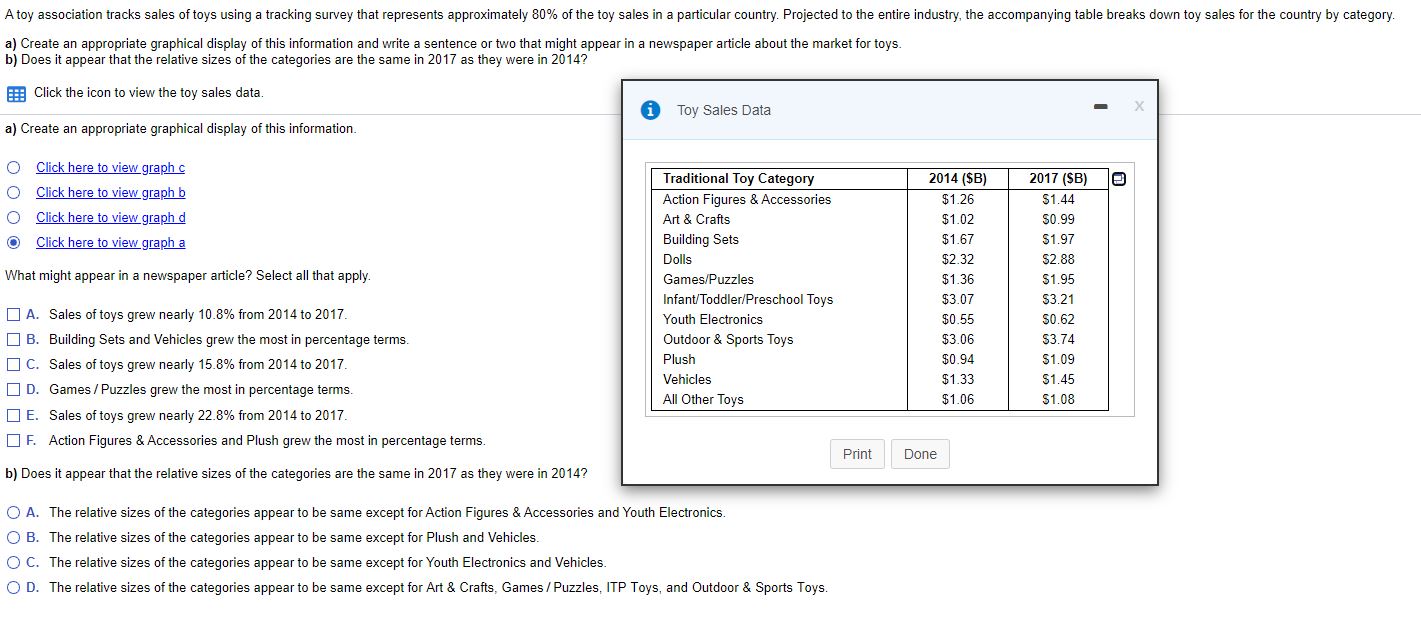Click the $1.26 value for Action Figures 2014

click(x=958, y=199)
